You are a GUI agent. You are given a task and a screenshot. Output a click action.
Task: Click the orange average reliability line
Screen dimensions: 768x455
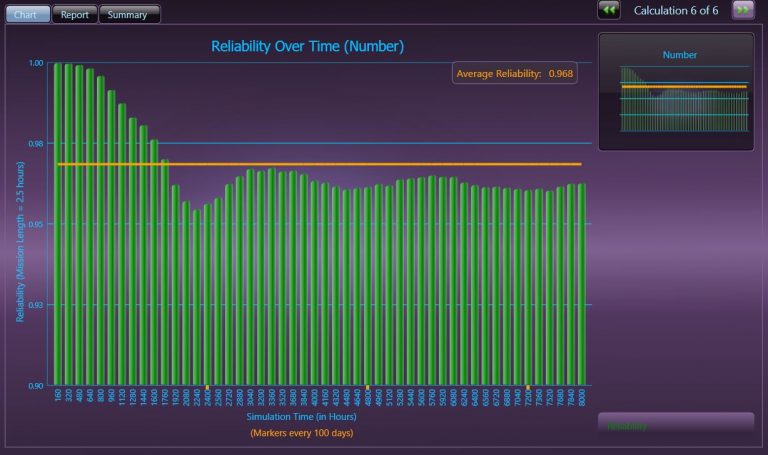coord(320,164)
